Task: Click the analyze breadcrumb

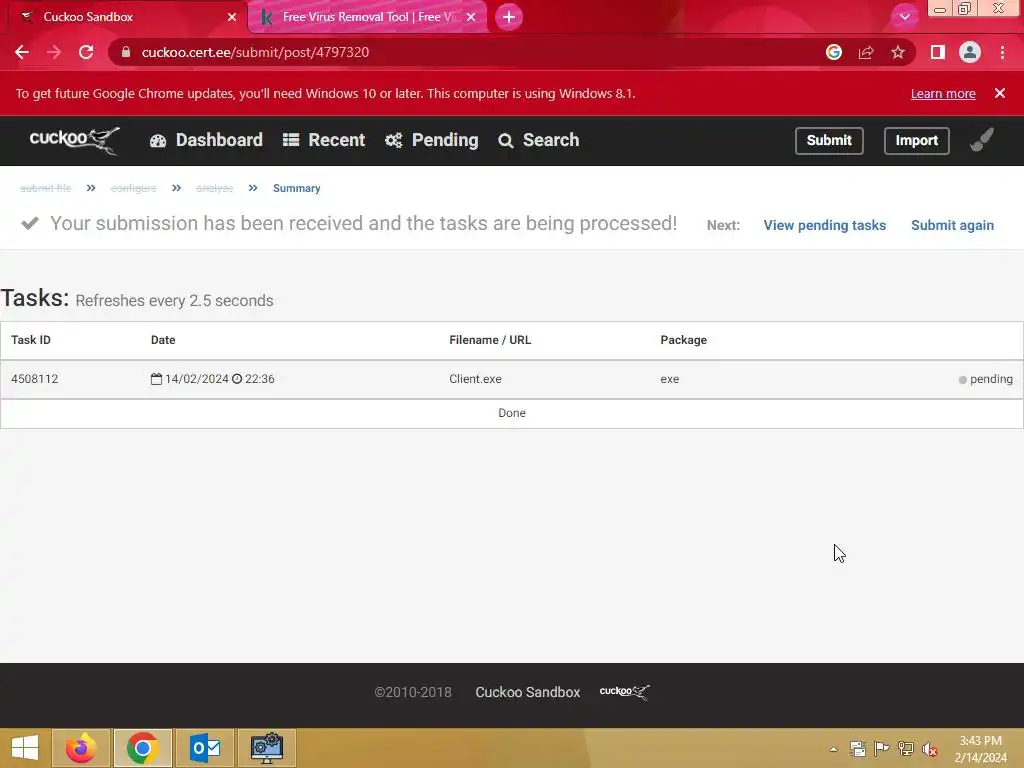Action: (x=214, y=188)
